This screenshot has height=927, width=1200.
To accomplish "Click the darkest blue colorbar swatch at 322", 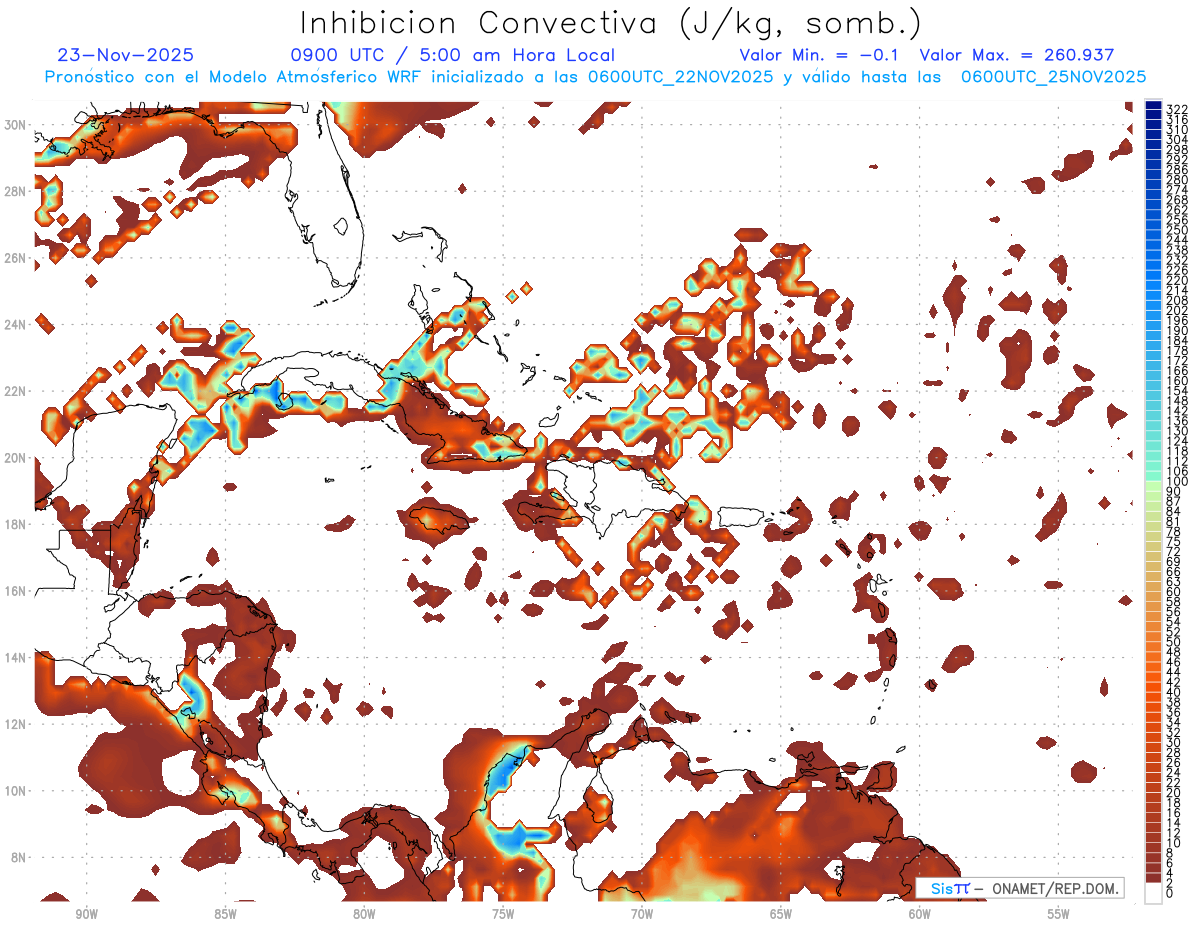I will (x=1153, y=105).
